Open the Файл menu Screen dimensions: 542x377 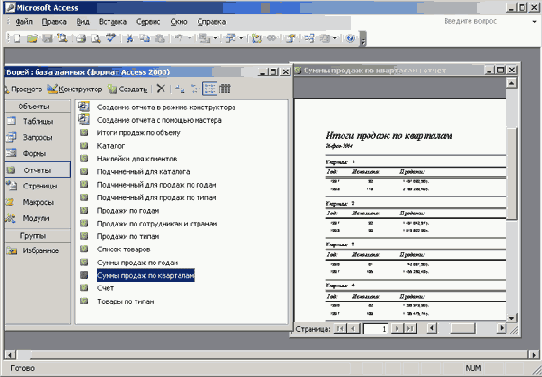pos(24,22)
